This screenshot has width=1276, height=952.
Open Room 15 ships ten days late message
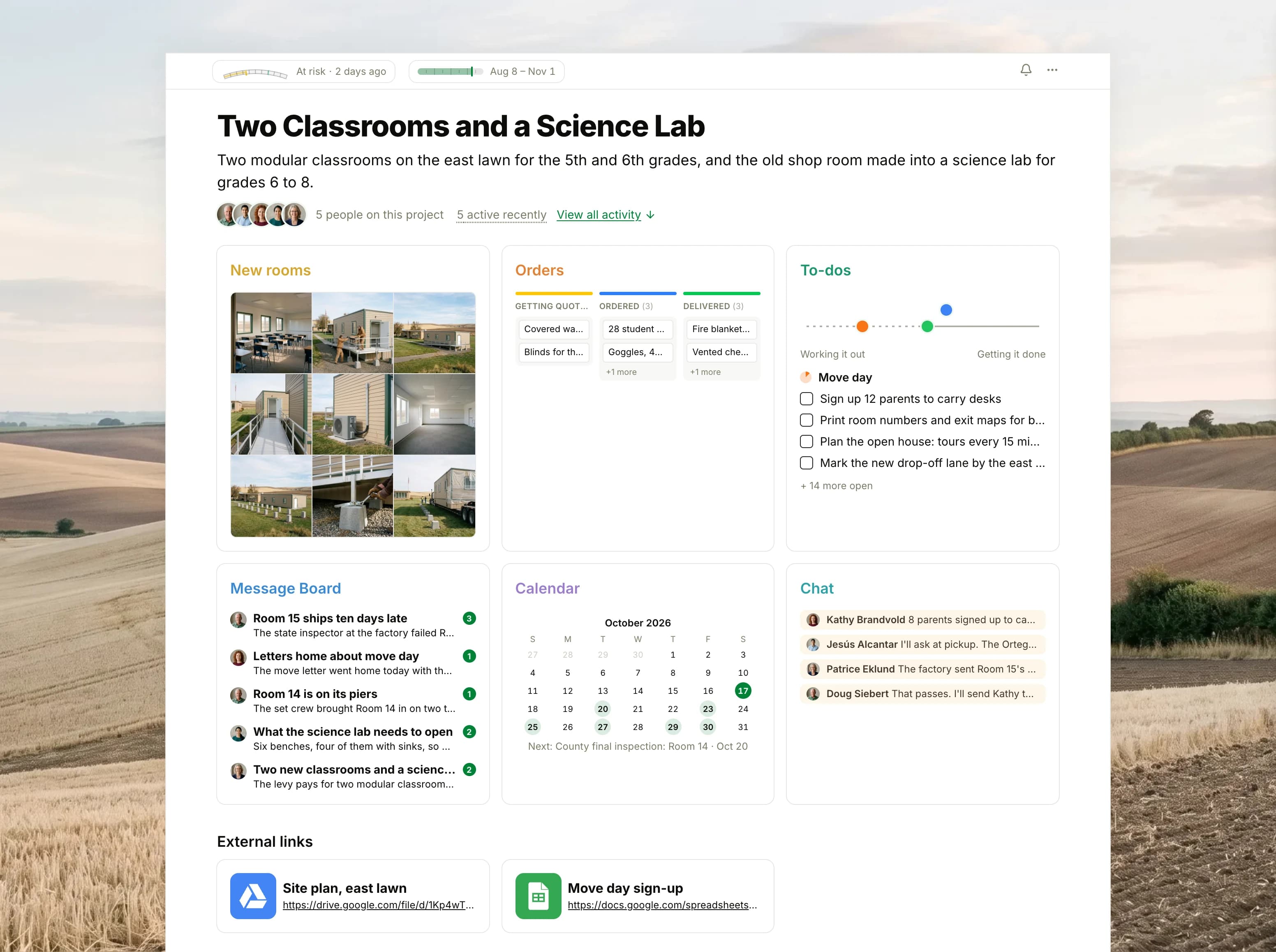[330, 618]
